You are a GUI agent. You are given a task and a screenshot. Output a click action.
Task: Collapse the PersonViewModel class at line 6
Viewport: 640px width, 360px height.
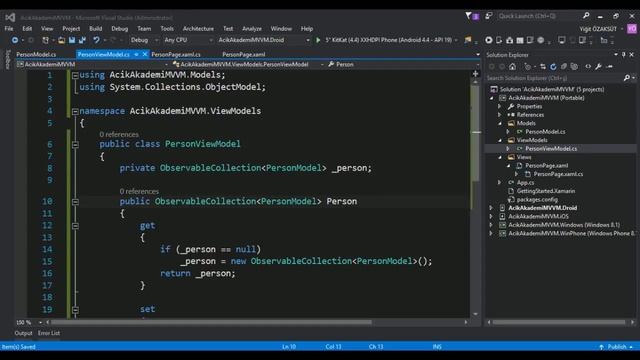(75, 144)
